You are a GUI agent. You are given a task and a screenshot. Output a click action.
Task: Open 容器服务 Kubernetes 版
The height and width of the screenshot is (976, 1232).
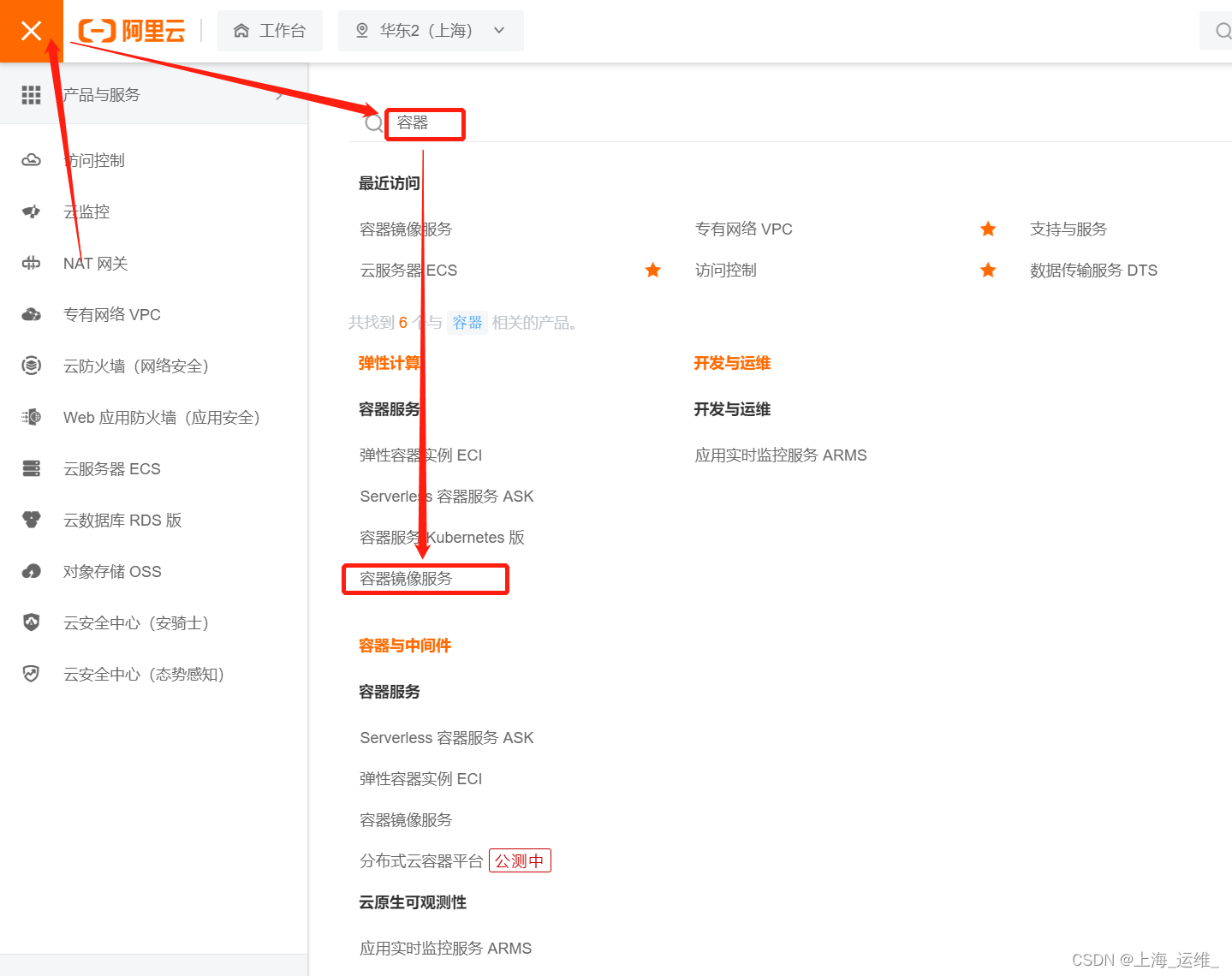[x=442, y=537]
